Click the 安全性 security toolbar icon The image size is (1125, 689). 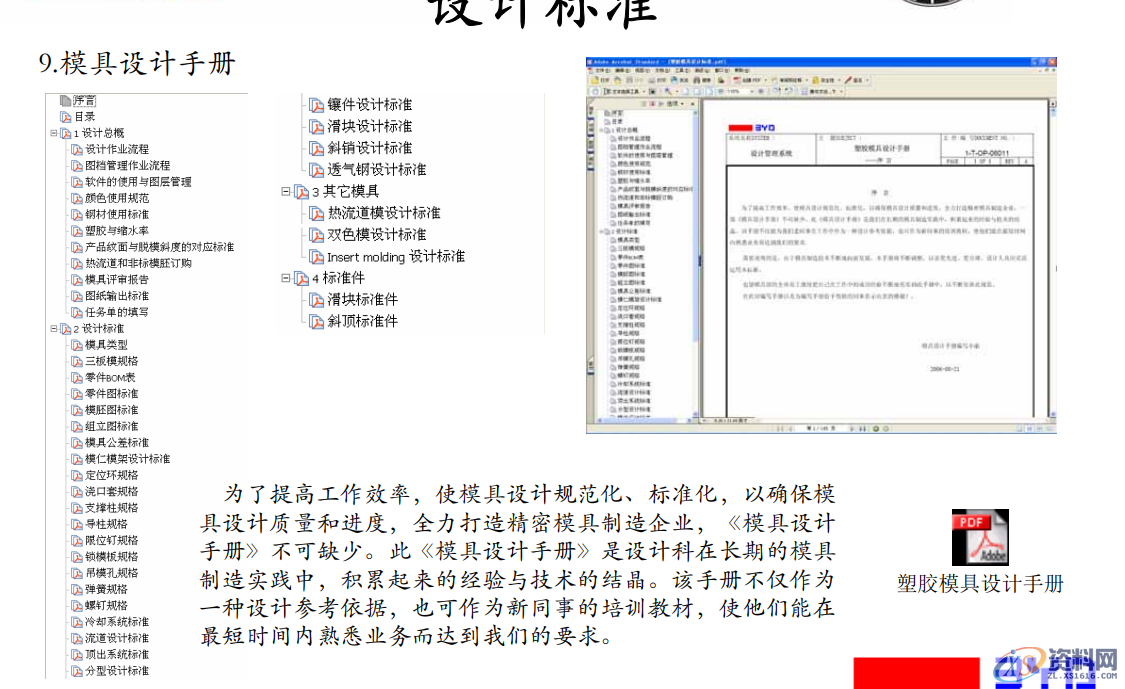[x=820, y=80]
